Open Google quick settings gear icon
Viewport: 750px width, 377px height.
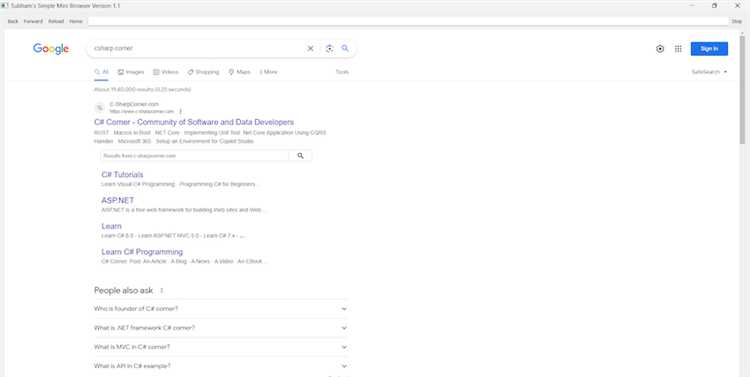tap(660, 49)
